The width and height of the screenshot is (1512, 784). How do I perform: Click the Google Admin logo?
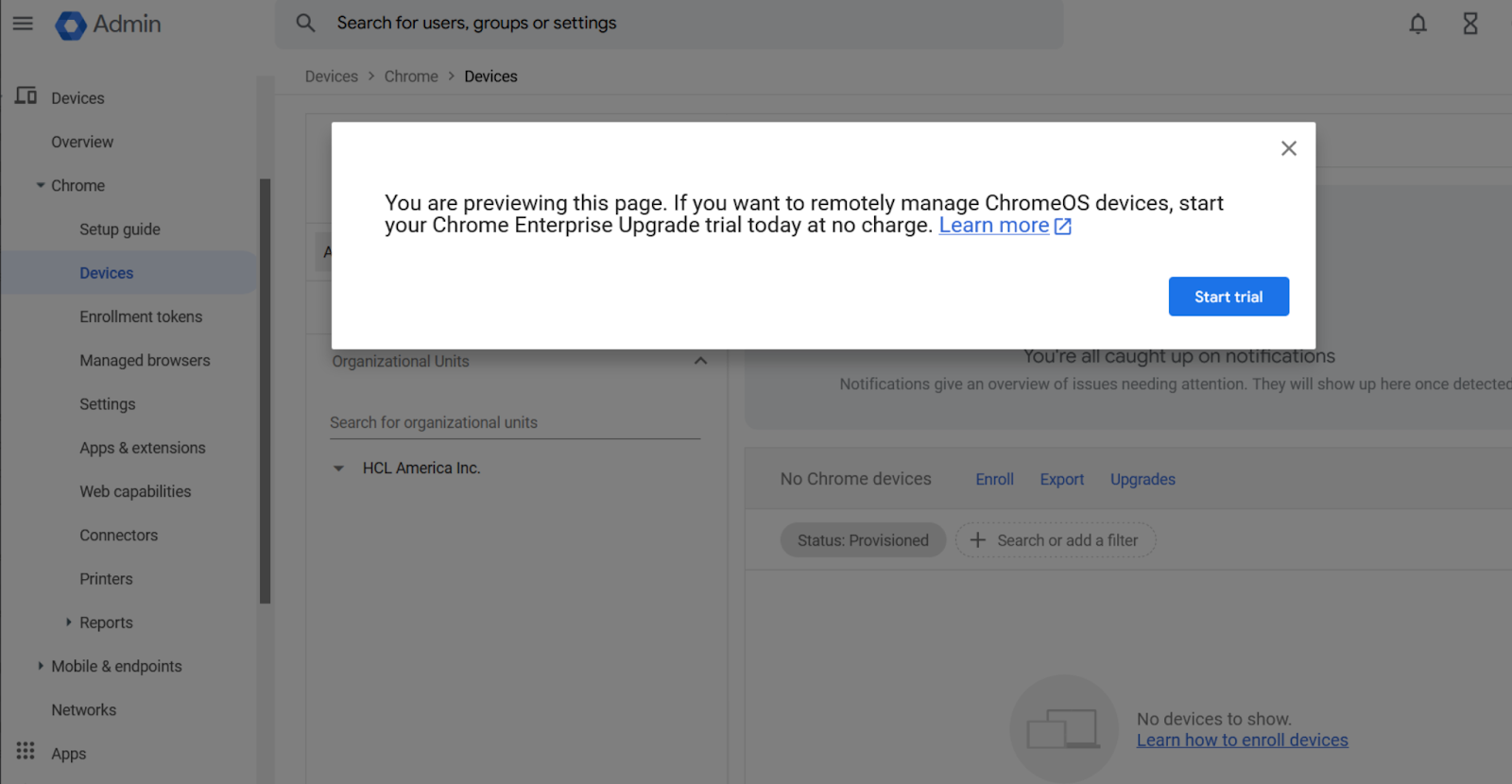click(71, 25)
